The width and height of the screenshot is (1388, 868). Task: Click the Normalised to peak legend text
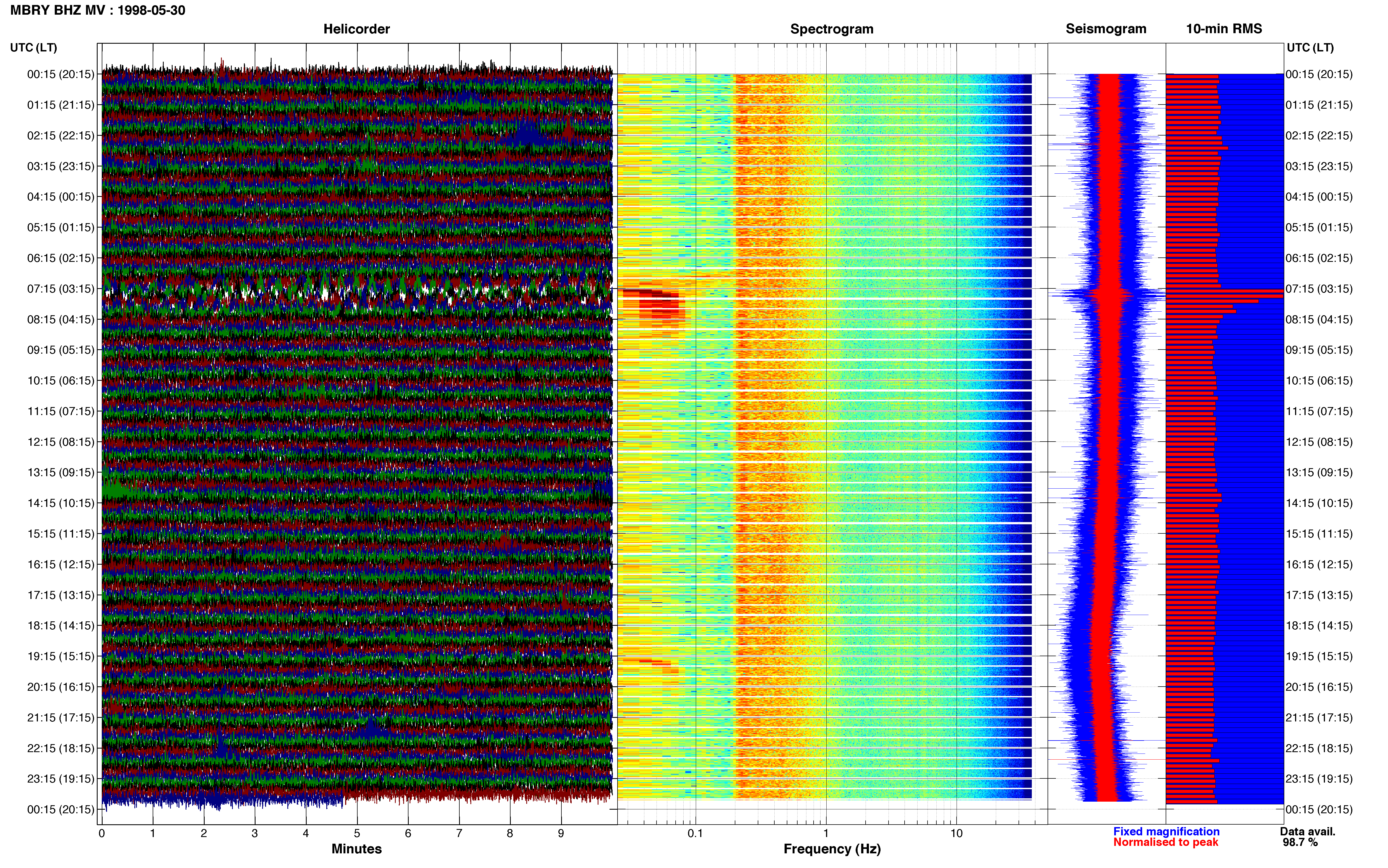(x=1165, y=842)
